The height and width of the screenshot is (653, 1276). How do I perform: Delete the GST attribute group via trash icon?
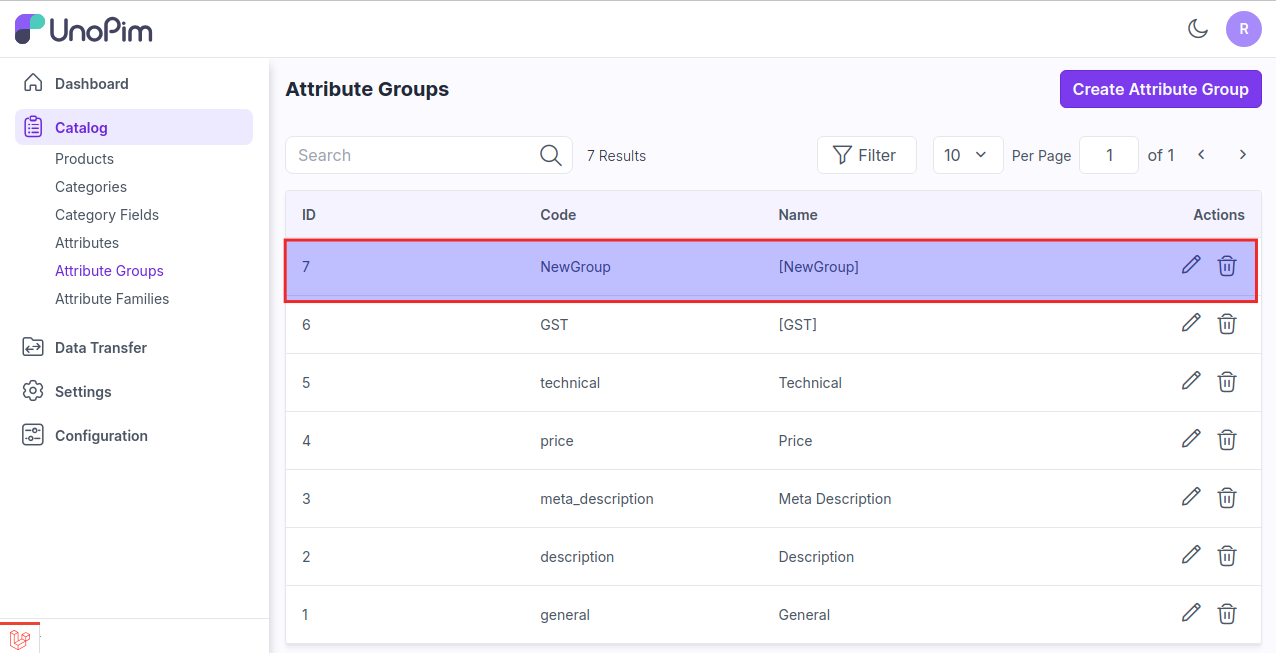pos(1227,323)
